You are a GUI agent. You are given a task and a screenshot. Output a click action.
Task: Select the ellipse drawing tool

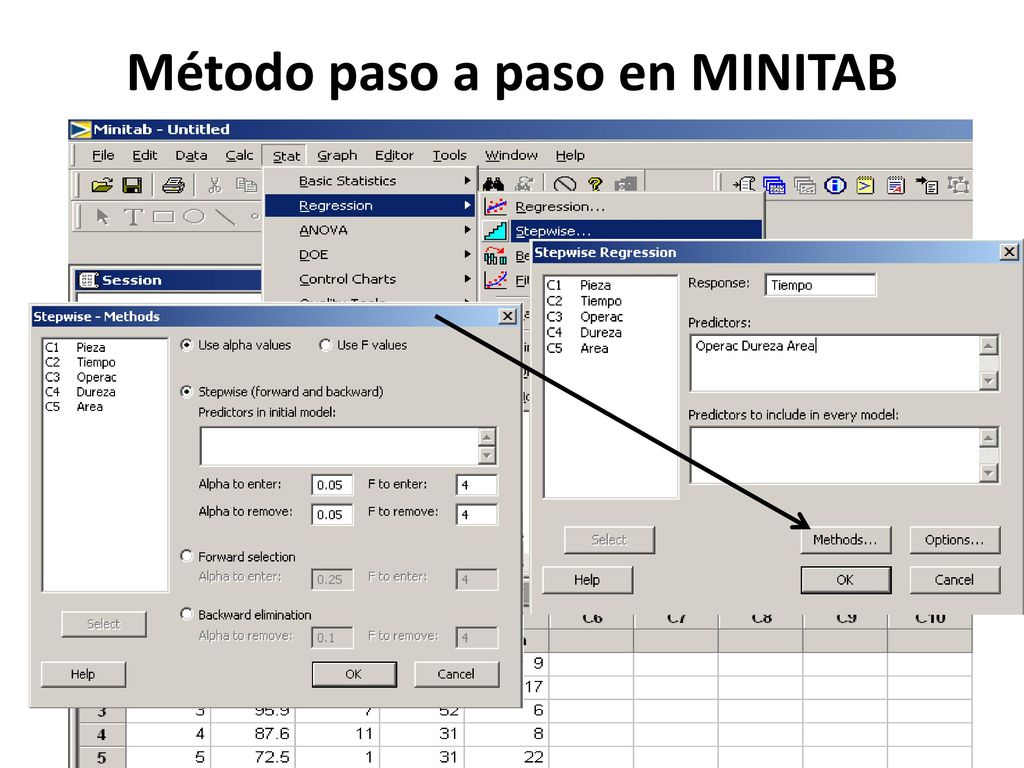click(194, 216)
